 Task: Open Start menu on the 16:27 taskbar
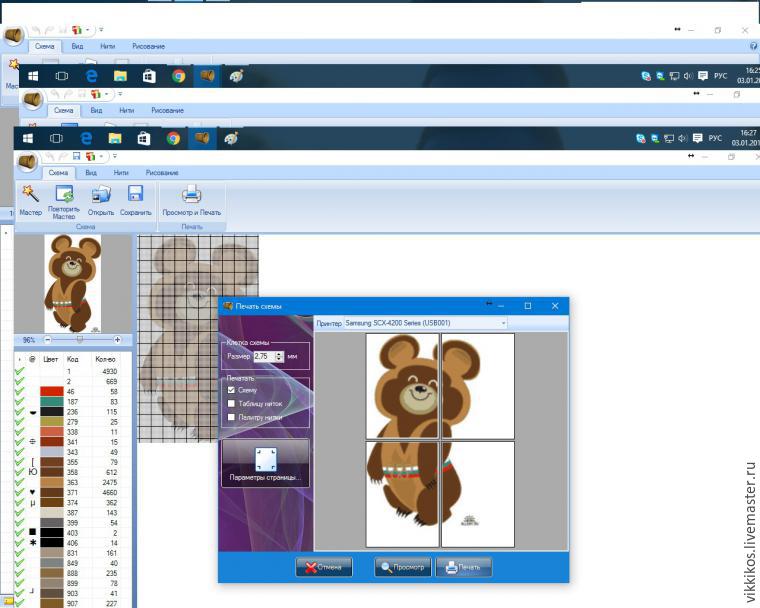tap(28, 139)
